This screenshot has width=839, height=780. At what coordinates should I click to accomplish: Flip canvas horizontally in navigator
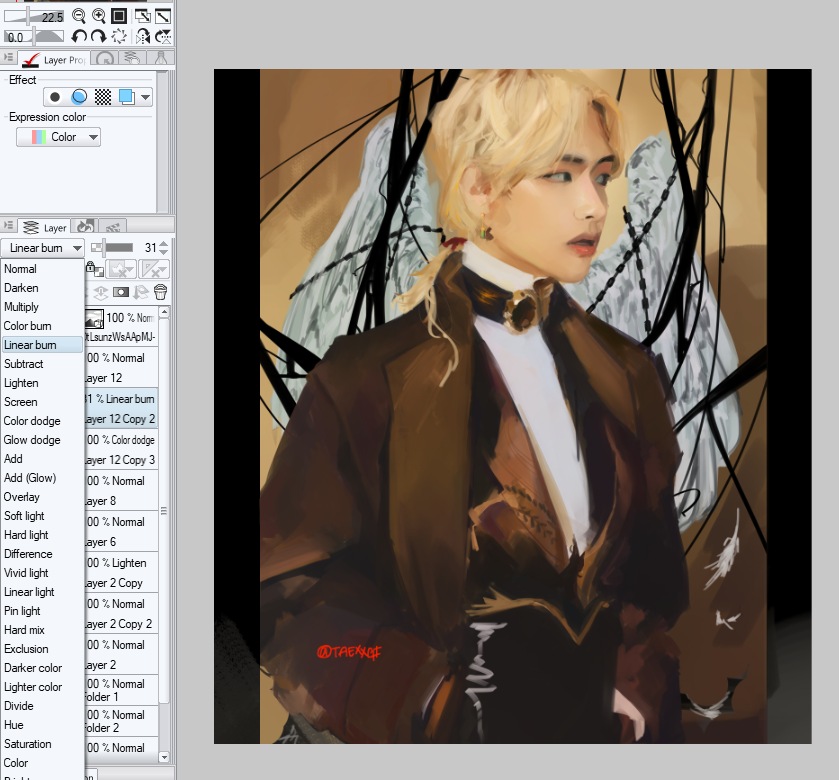point(142,36)
